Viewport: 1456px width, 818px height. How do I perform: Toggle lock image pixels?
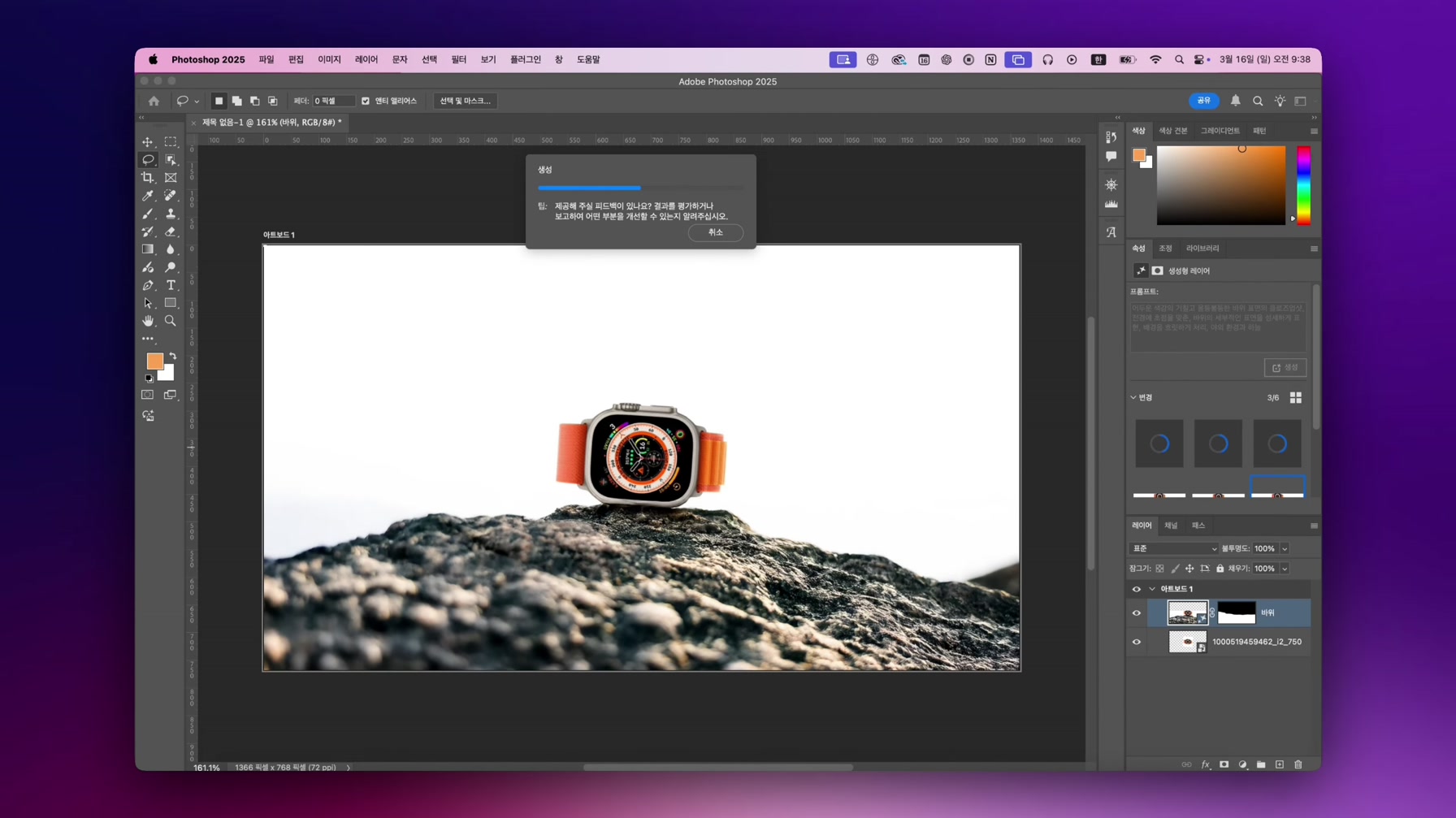tap(1175, 569)
